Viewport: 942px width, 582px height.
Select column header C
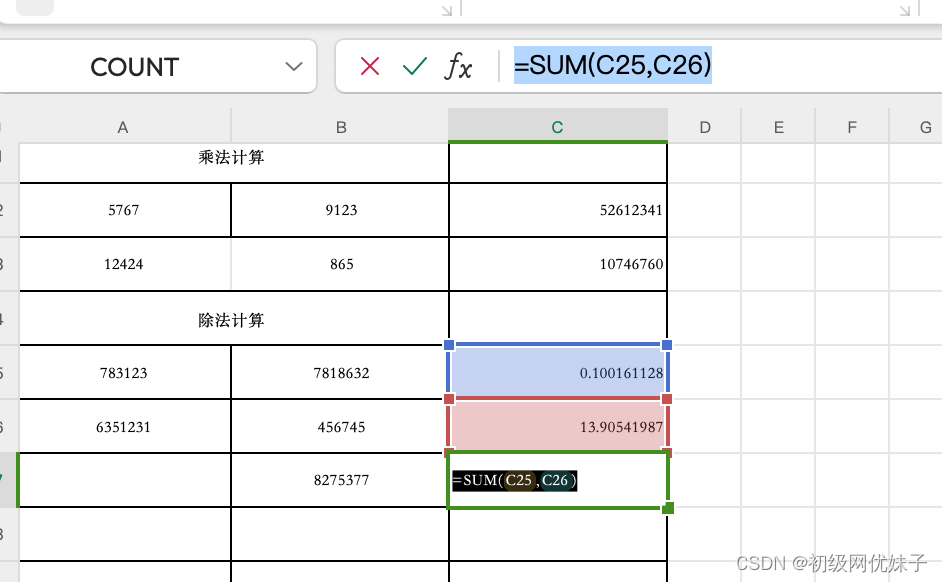[558, 127]
